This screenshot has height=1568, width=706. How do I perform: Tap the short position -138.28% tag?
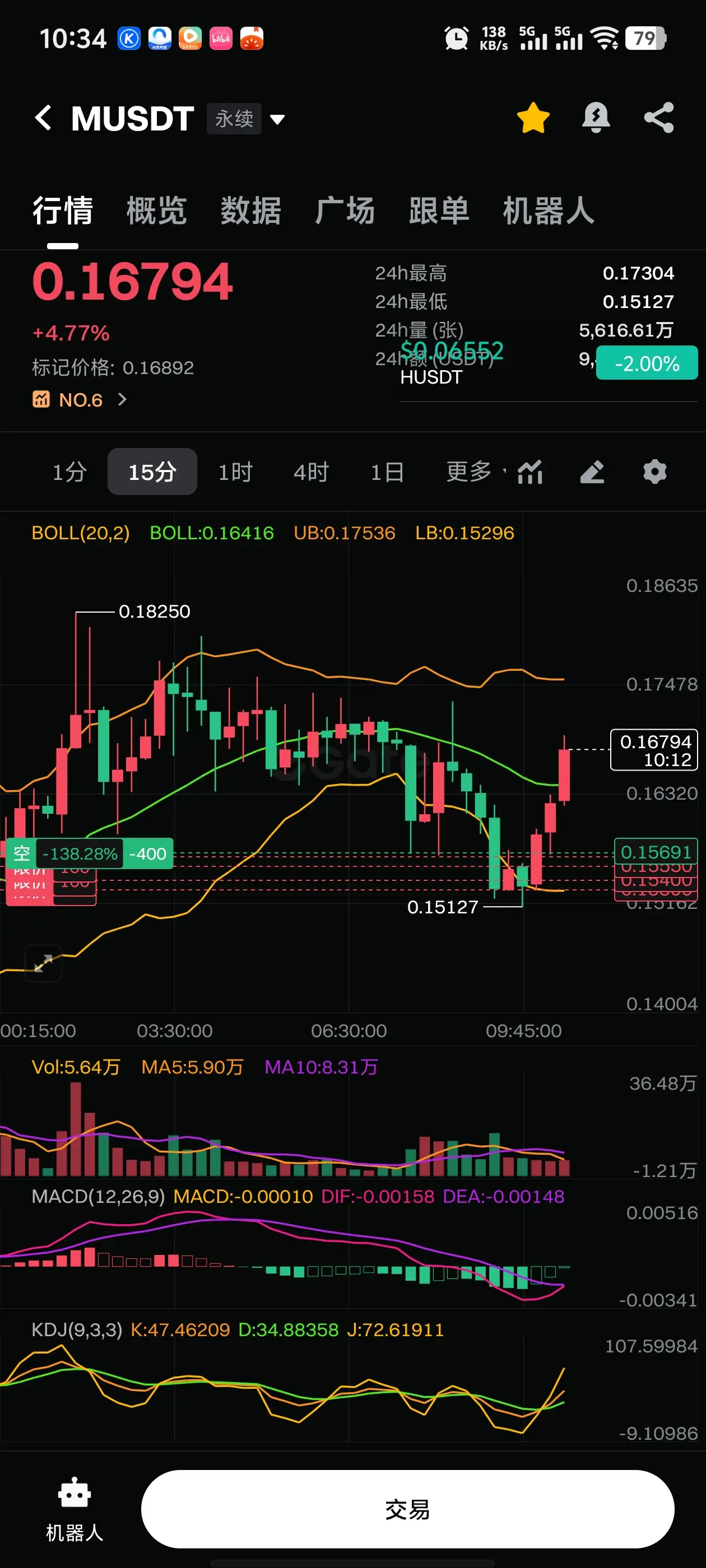click(x=80, y=853)
